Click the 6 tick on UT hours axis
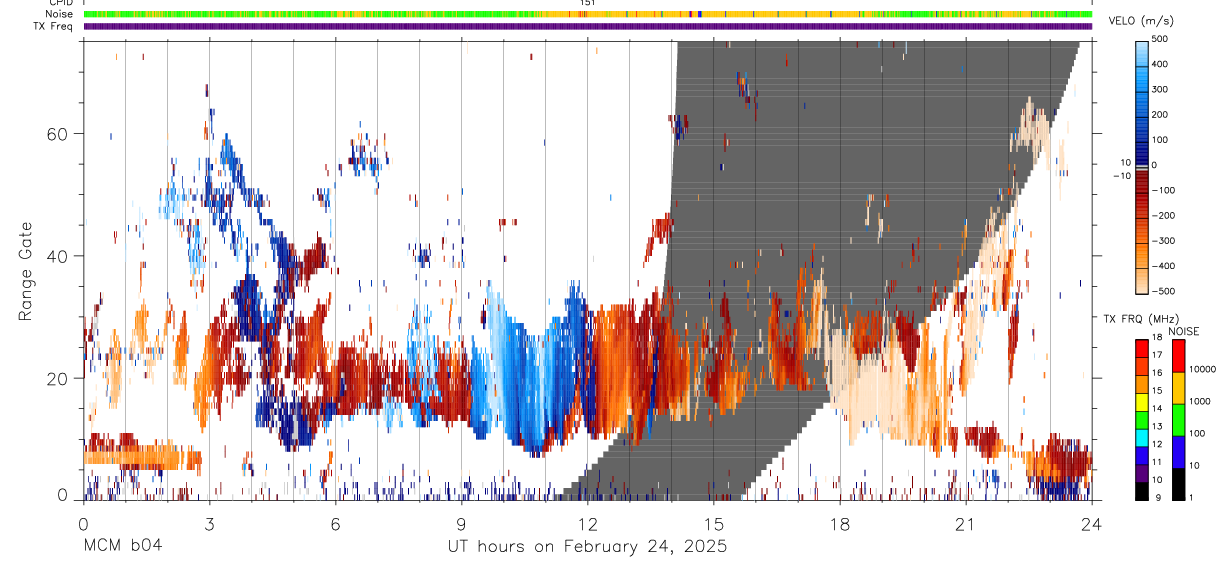Viewport: 1228px width, 567px height. click(x=335, y=524)
